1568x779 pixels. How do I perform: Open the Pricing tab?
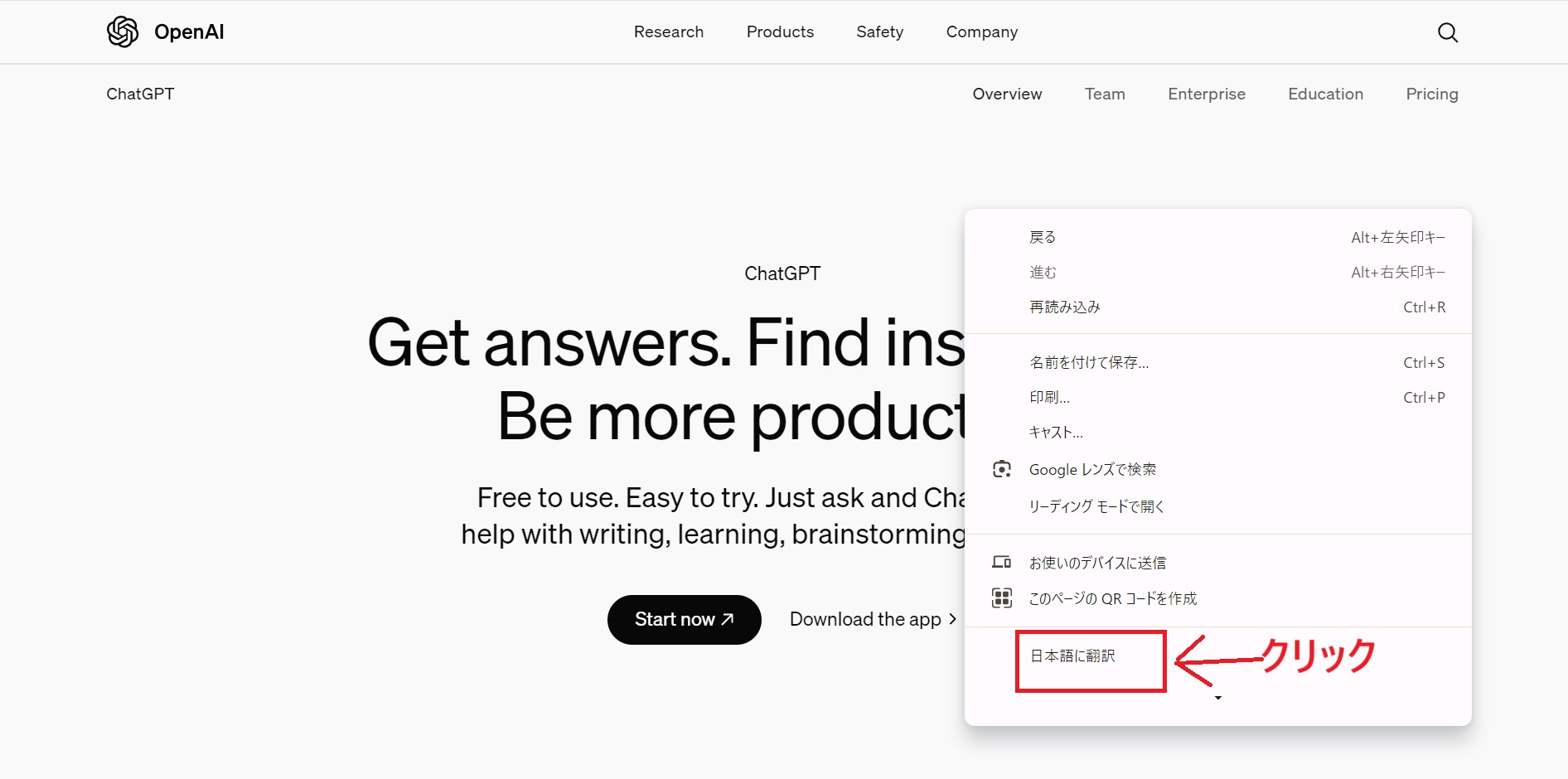1431,94
